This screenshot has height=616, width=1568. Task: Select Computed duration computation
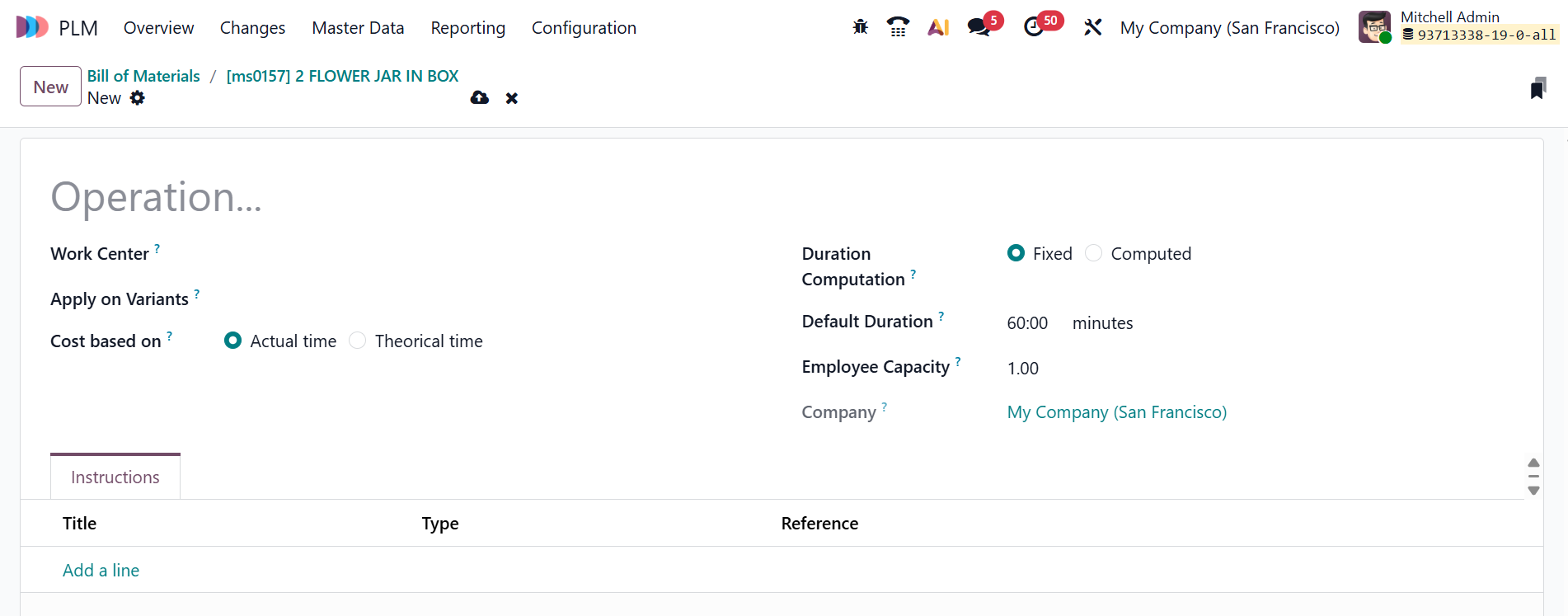(1094, 253)
